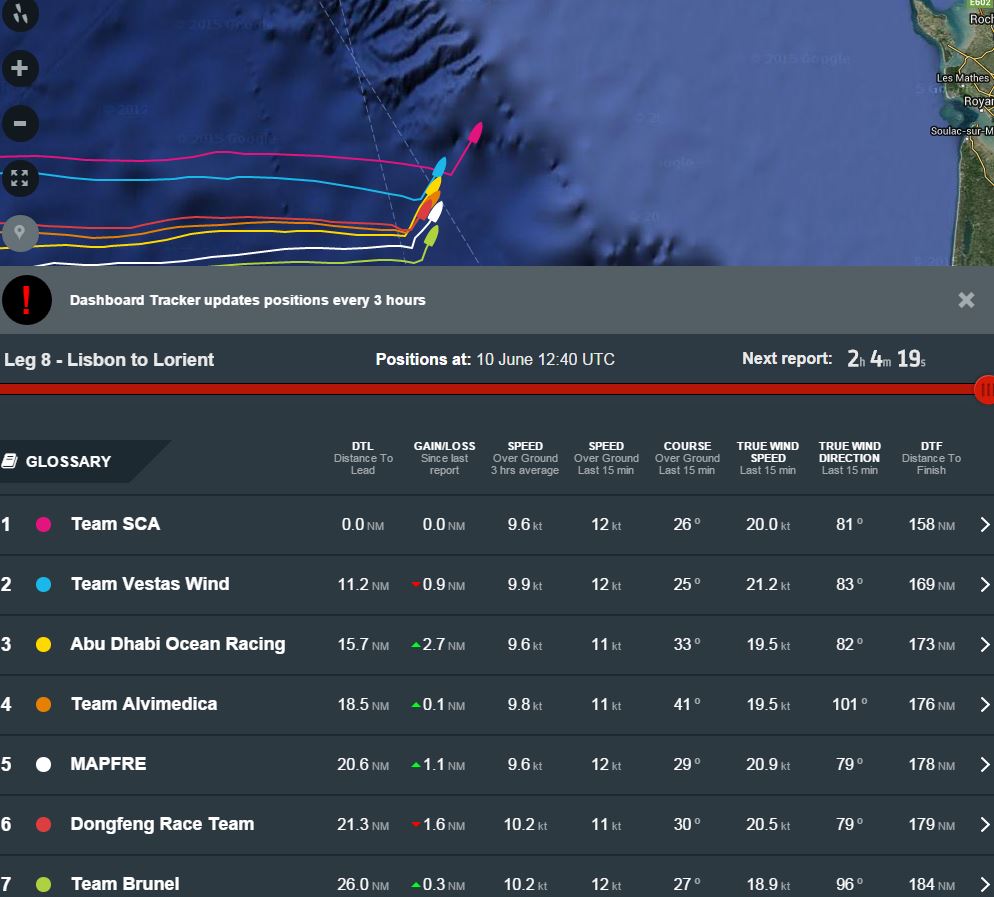Click the red timeline slider handle
The image size is (994, 897).
coord(984,390)
